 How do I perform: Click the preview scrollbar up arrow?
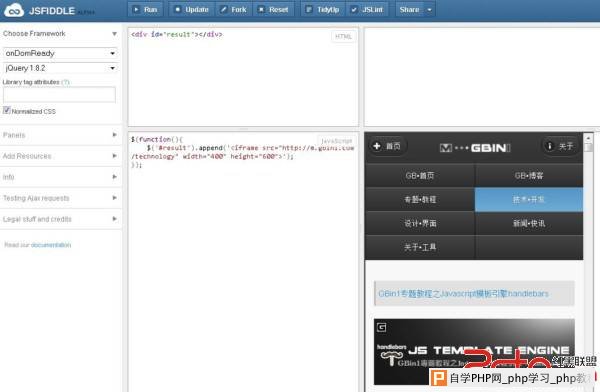click(588, 137)
